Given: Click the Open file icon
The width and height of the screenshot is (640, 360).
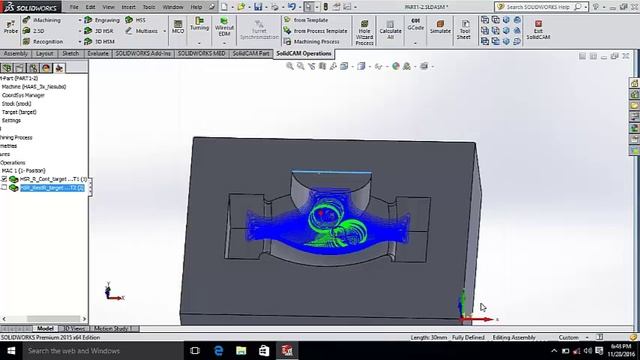Looking at the screenshot, I should coord(241,7).
